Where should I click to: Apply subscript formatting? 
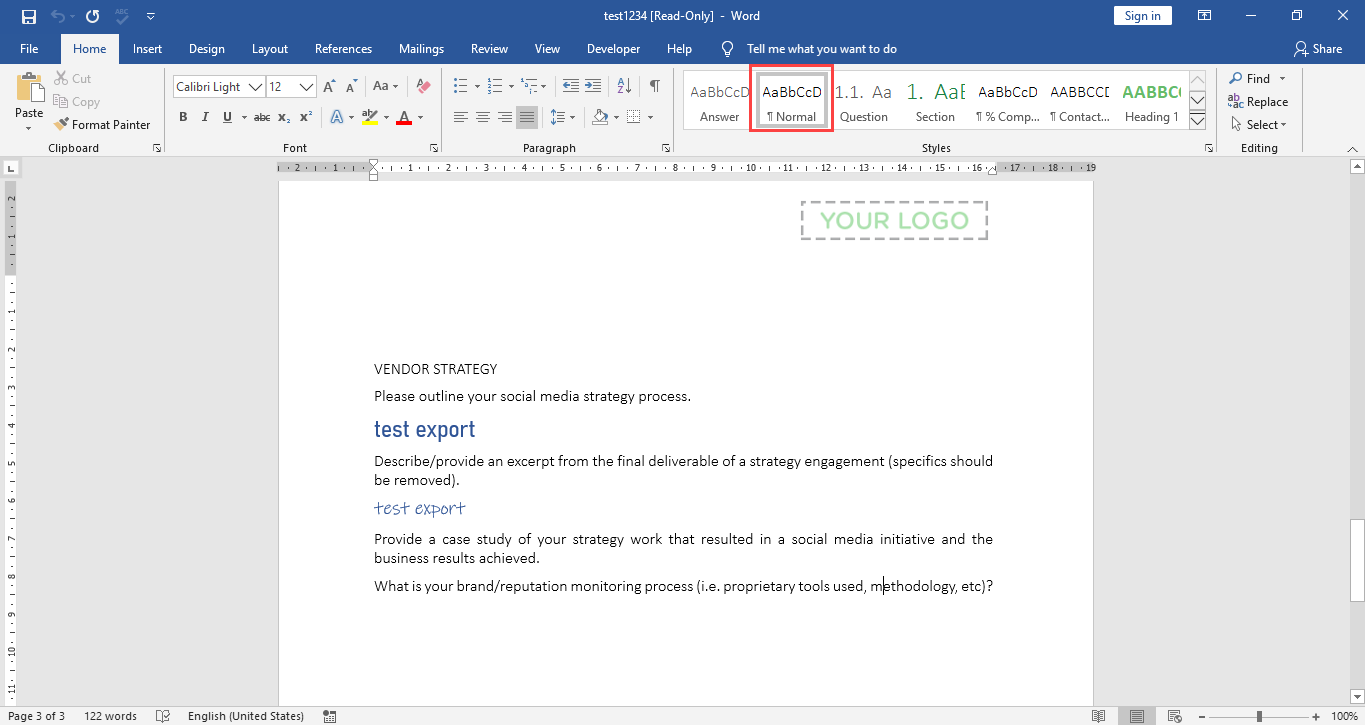tap(284, 117)
